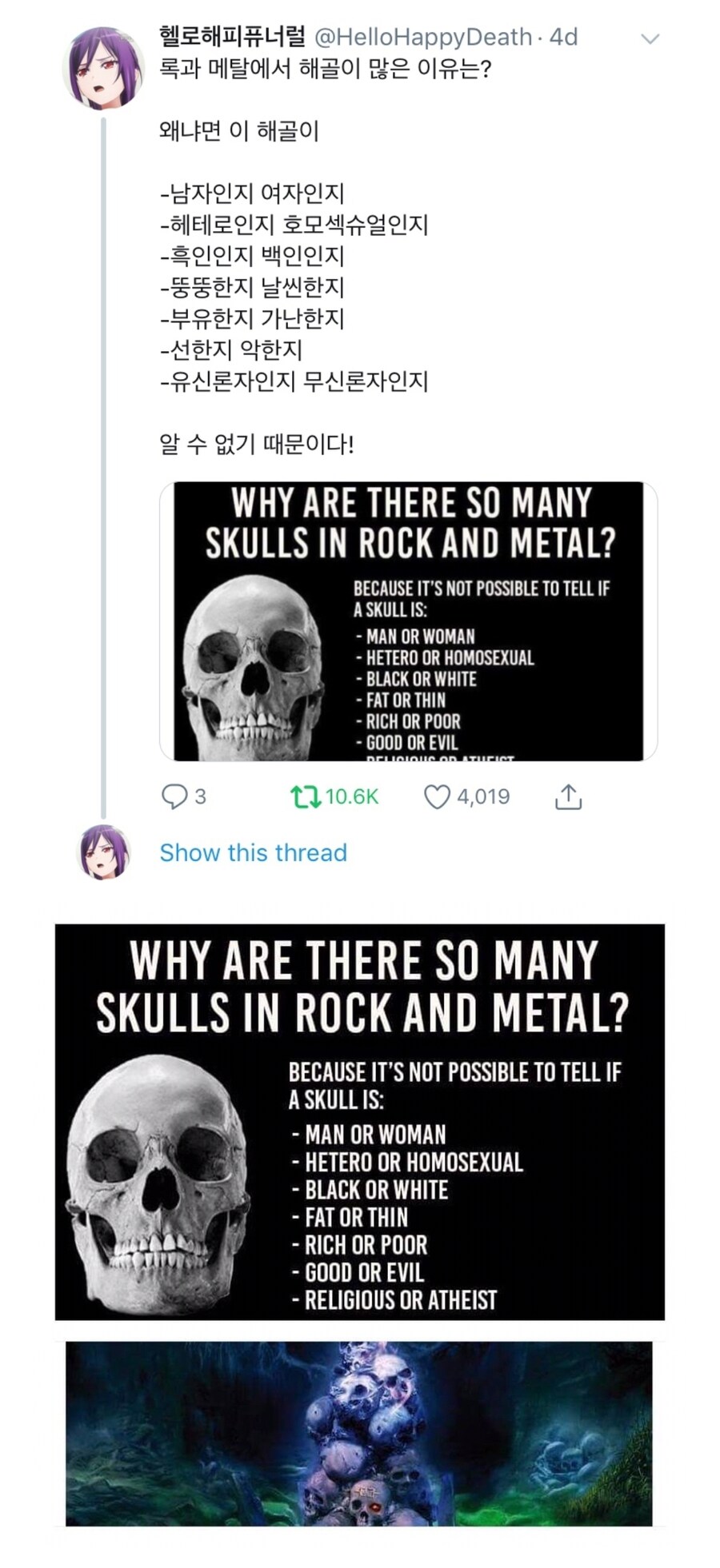Open the embedded skull image in the tweet
This screenshot has width=720, height=1568.
tap(408, 621)
